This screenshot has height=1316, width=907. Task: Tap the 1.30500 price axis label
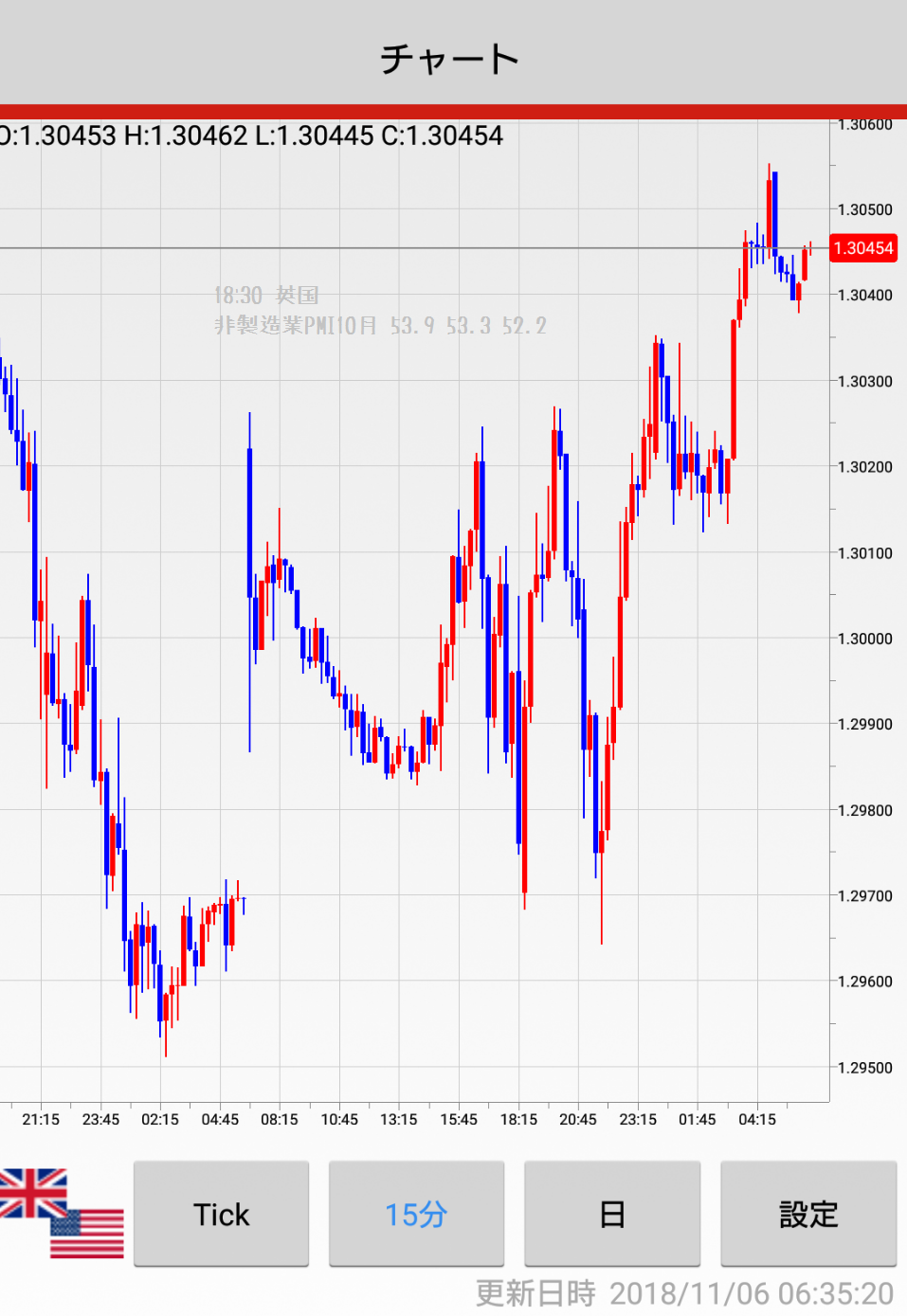[864, 209]
